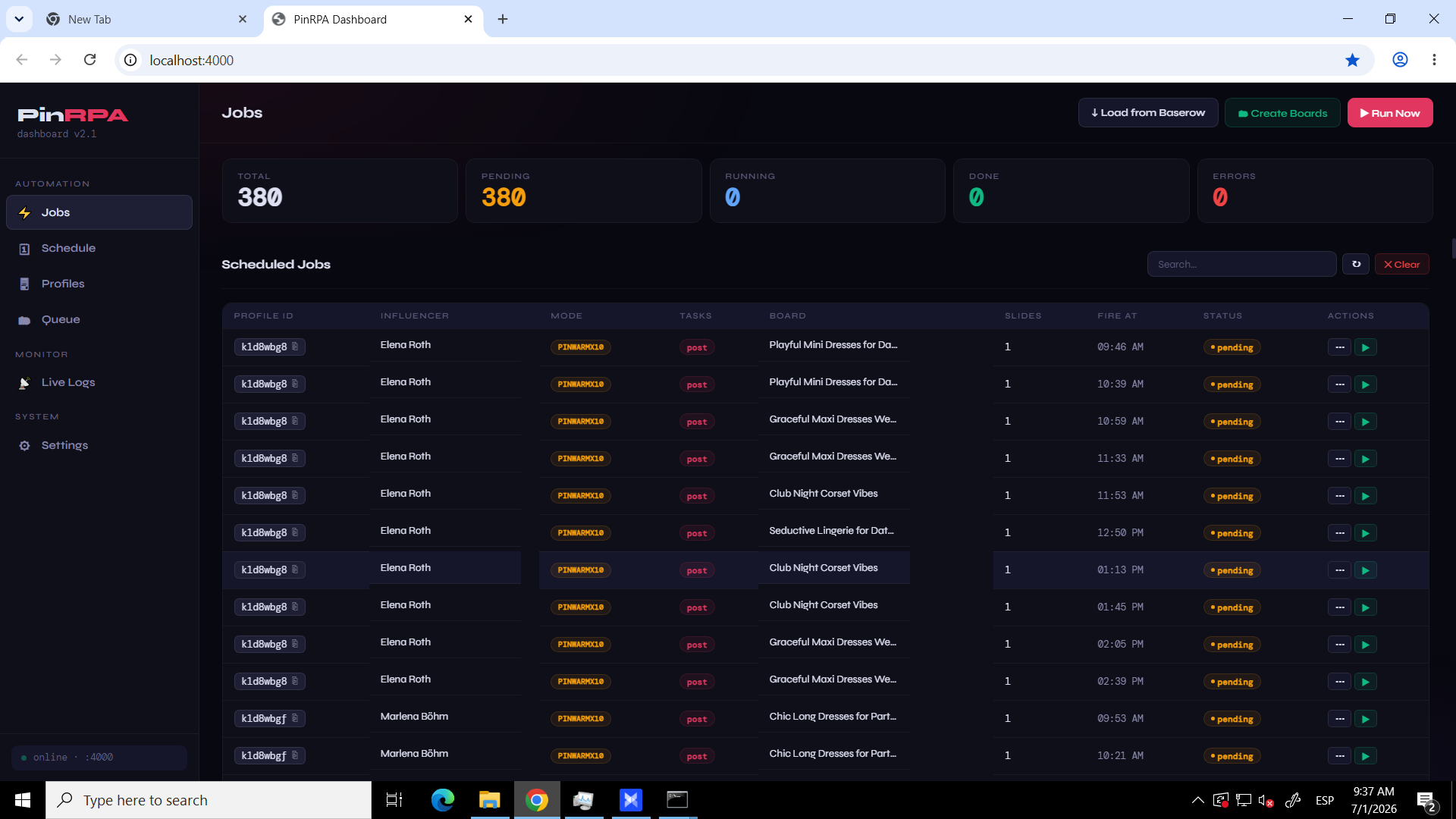Open more actions for 01:45 PM job
This screenshot has height=819, width=1456.
point(1339,607)
